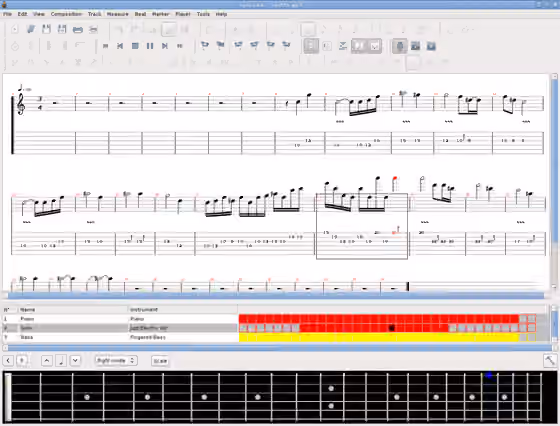The width and height of the screenshot is (560, 426).
Task: Click the black current-measure marker in Solo strip
Action: (x=392, y=328)
